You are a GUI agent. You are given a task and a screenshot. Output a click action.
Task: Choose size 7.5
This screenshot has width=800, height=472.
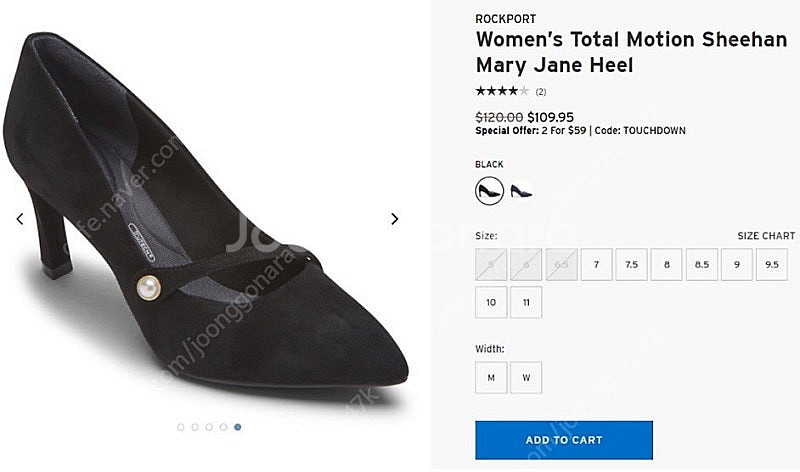point(631,265)
